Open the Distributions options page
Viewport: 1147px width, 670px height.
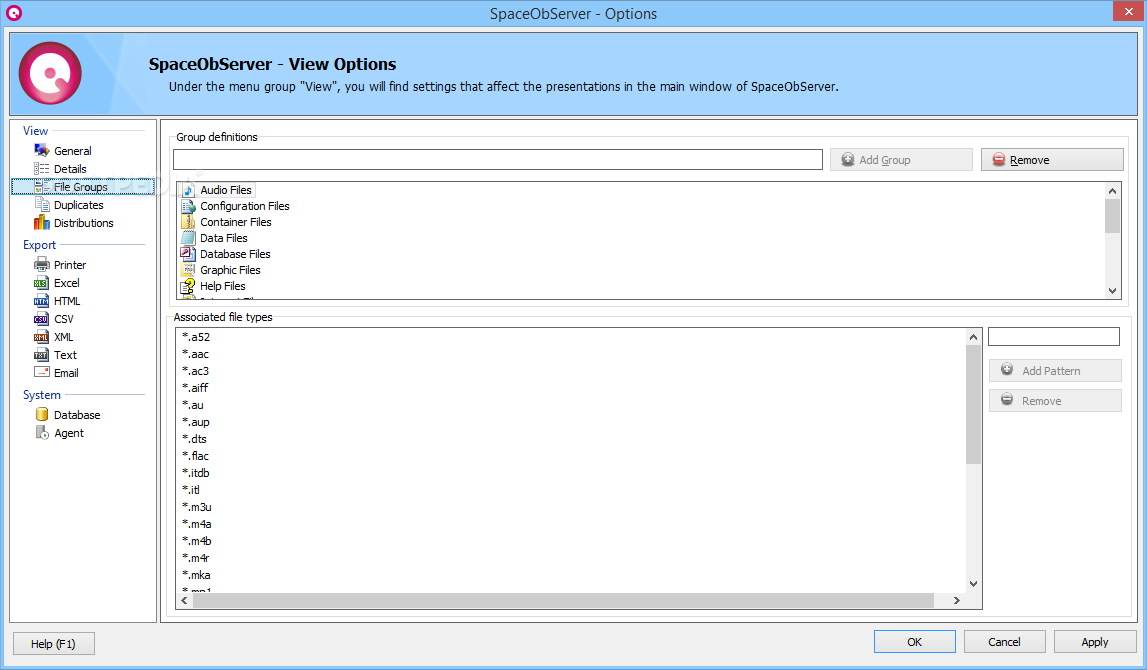coord(83,223)
